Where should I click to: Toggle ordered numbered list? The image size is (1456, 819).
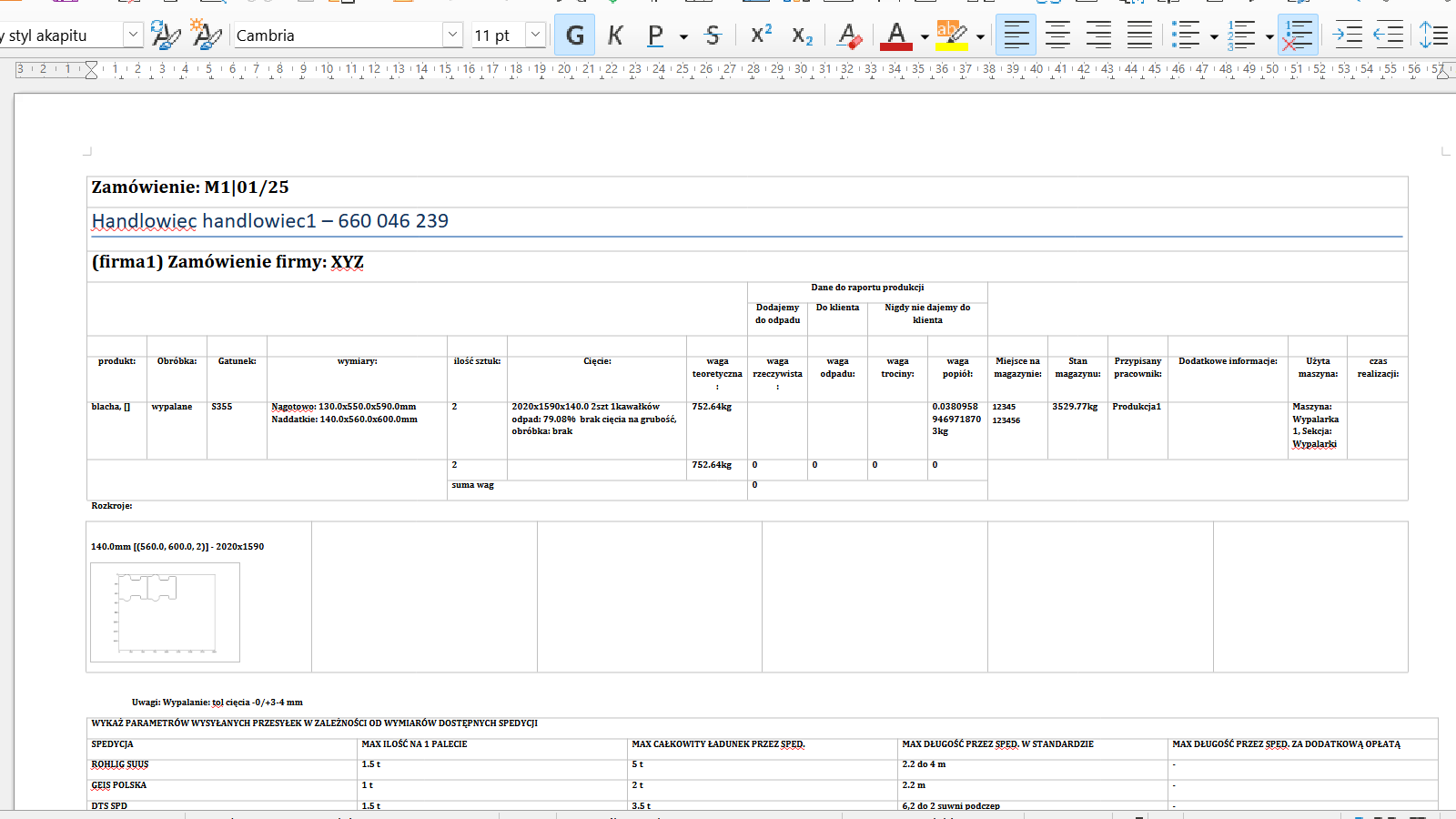[x=1241, y=35]
